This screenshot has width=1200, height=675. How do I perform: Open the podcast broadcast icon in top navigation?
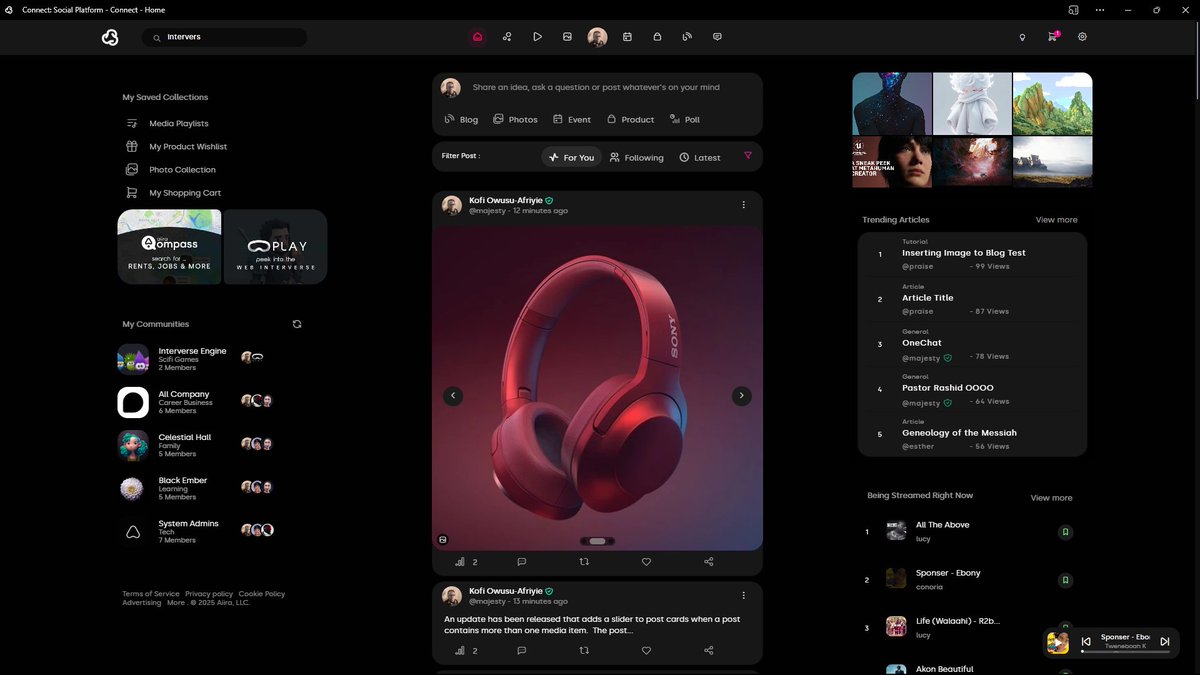(687, 37)
